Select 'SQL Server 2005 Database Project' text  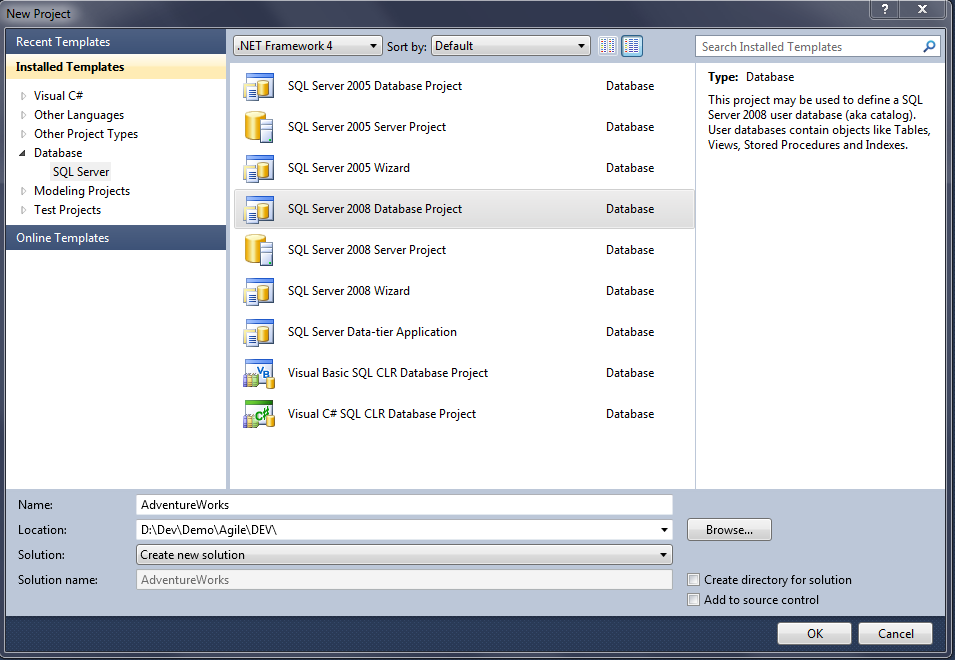tap(375, 86)
